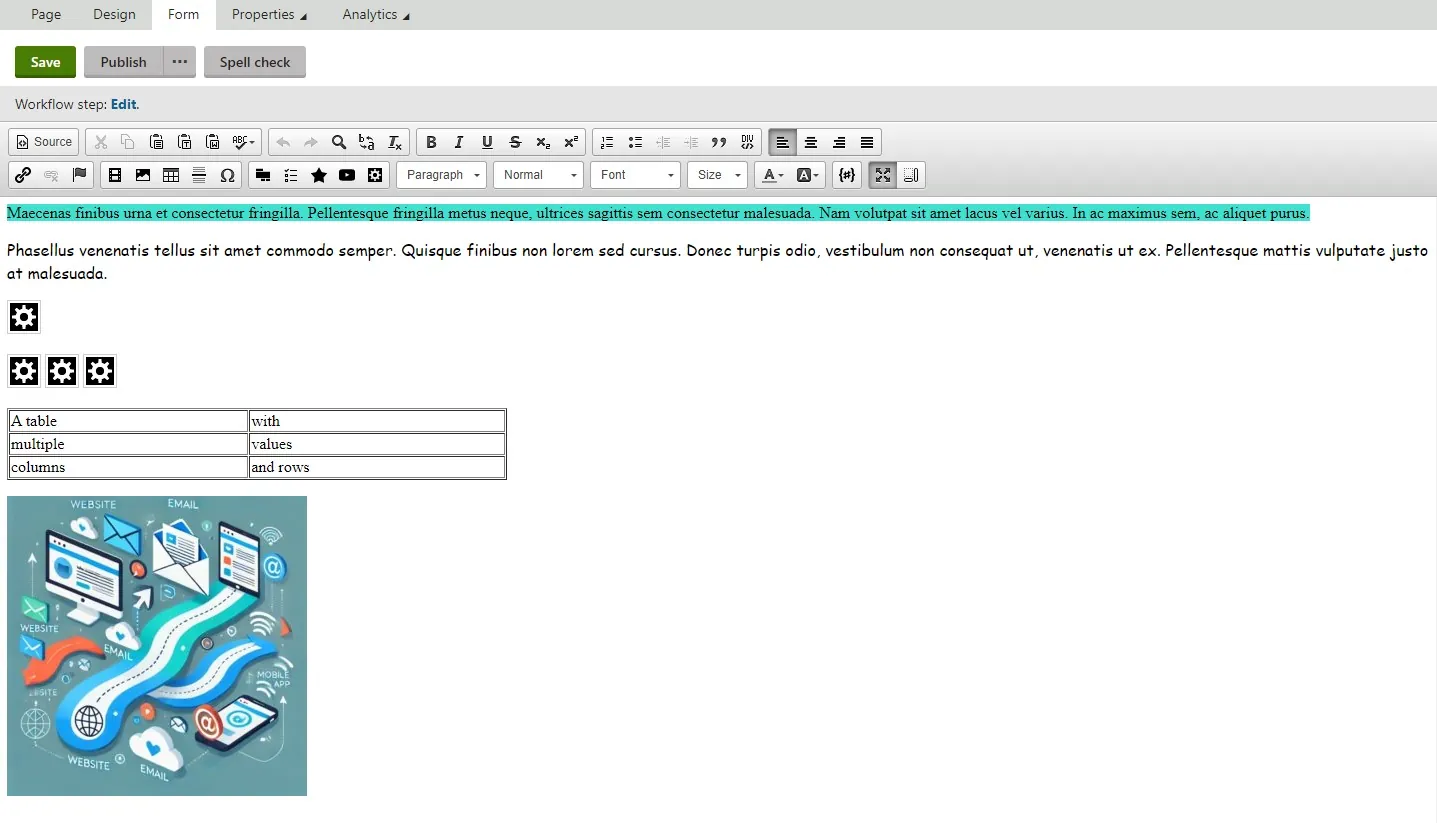Toggle italic formatting
Image resolution: width=1437 pixels, height=823 pixels.
coord(459,142)
